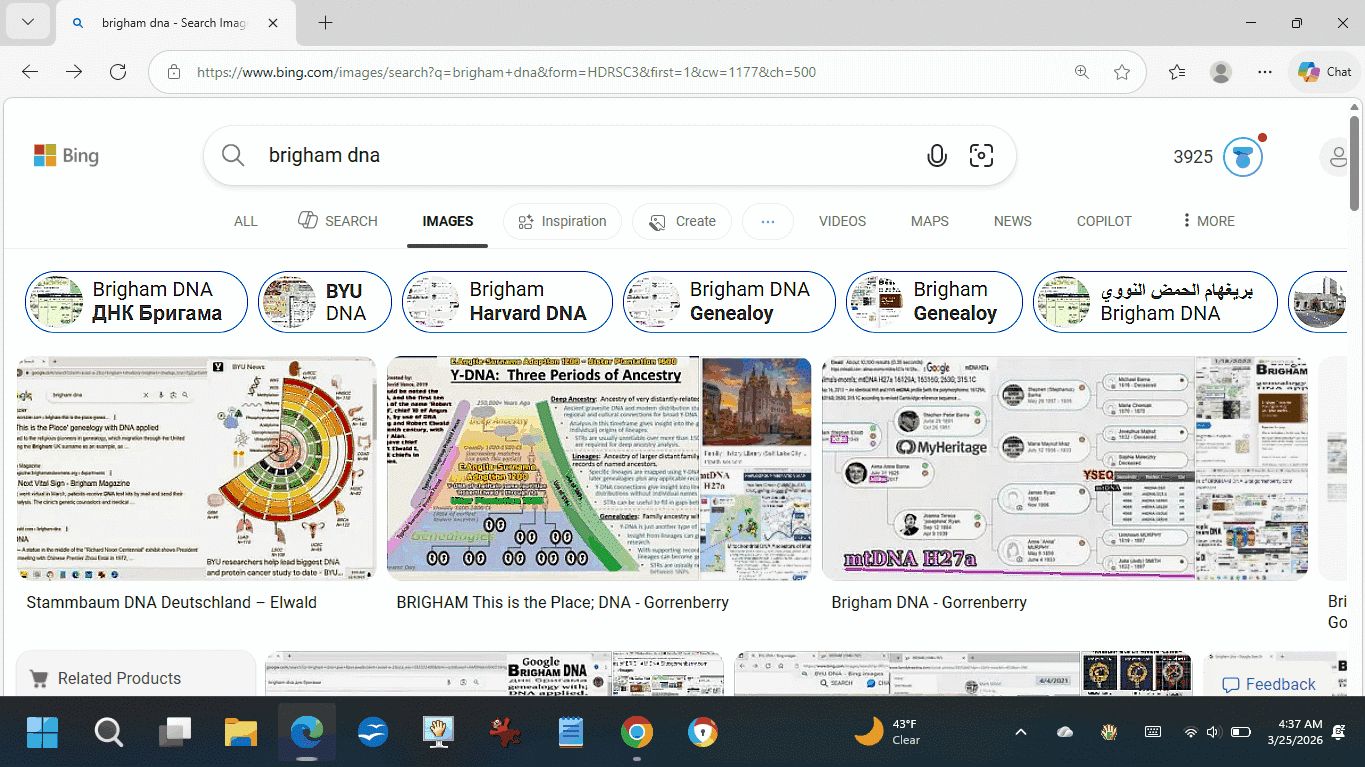Click the Microsoft Rewards medal icon
Screen dimensions: 1365x767
(x=1243, y=156)
